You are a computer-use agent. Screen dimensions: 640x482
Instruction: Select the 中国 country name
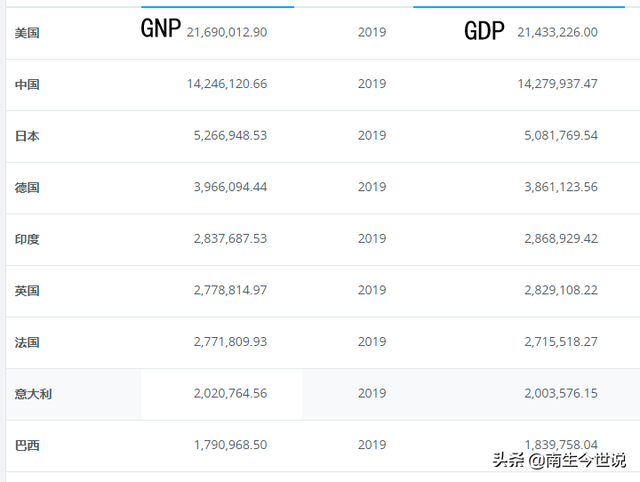pyautogui.click(x=27, y=85)
